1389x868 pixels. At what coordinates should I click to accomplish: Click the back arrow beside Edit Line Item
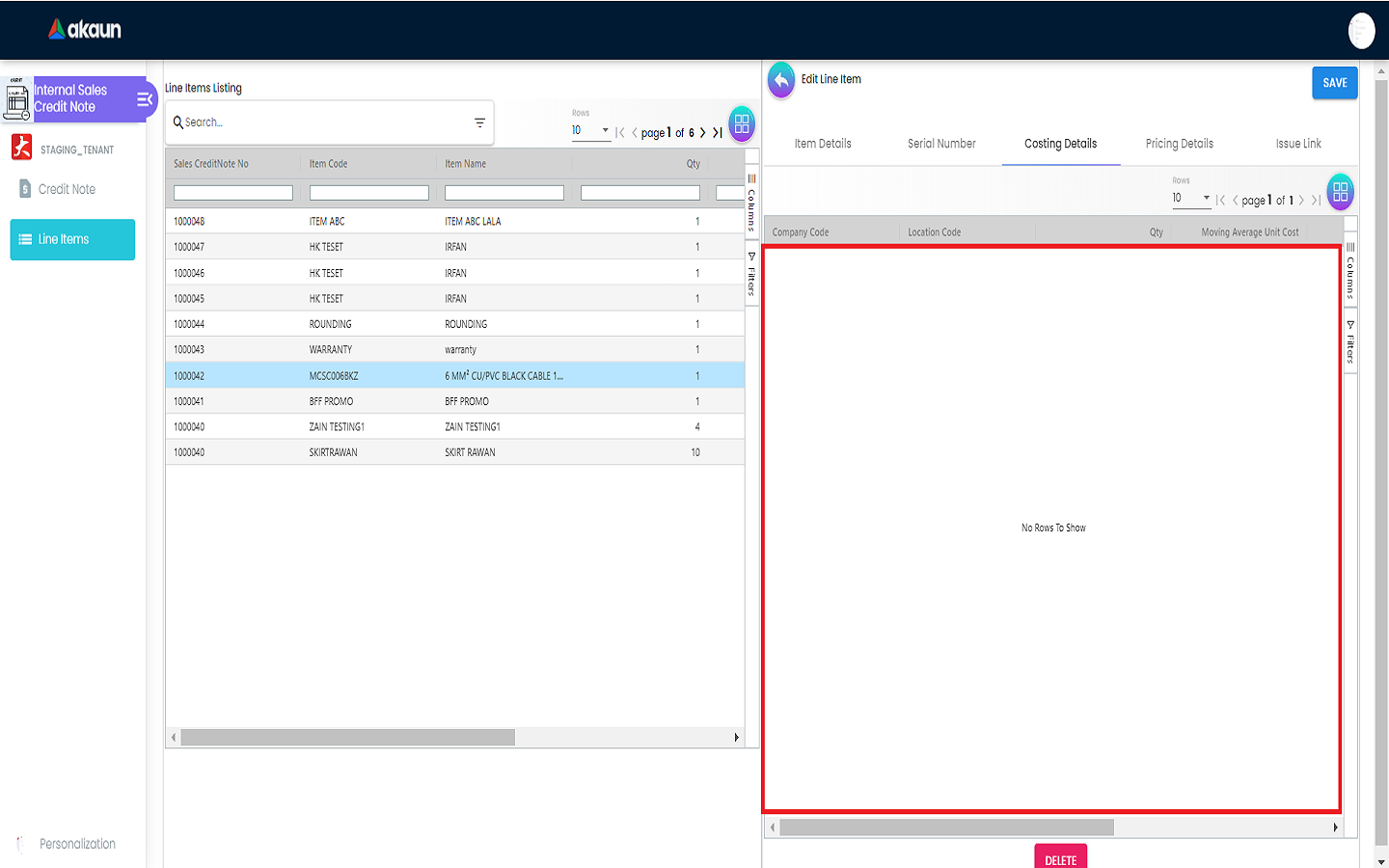[781, 80]
